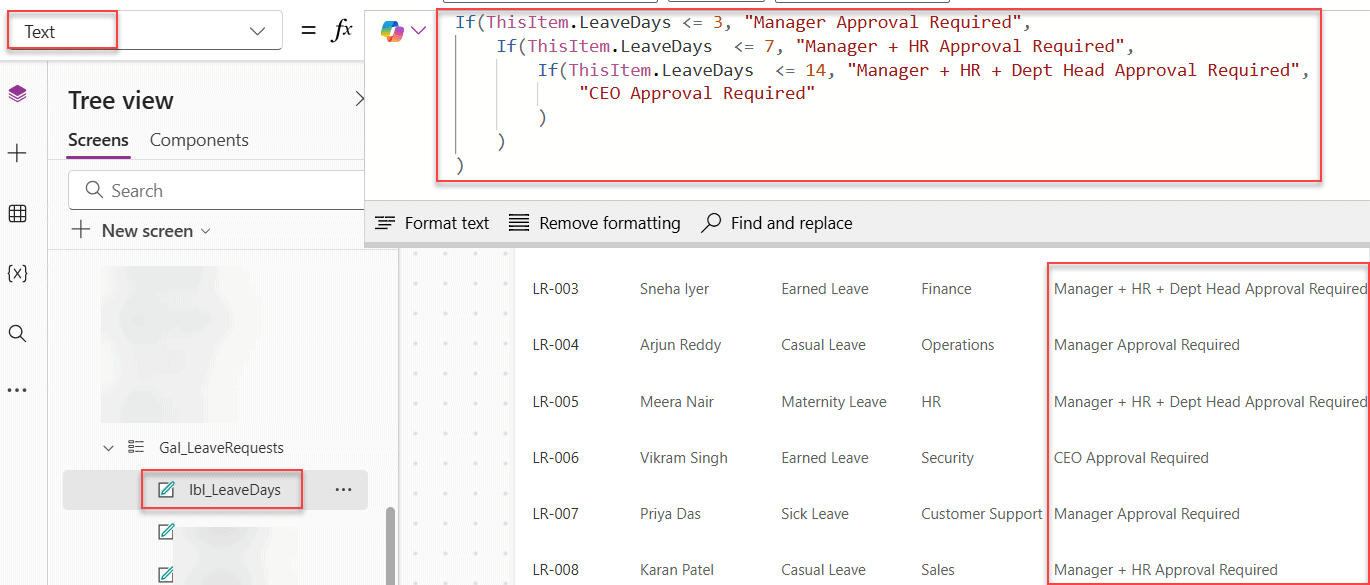Open more options for lbl_LeaveDays
1370x585 pixels.
pyautogui.click(x=343, y=490)
